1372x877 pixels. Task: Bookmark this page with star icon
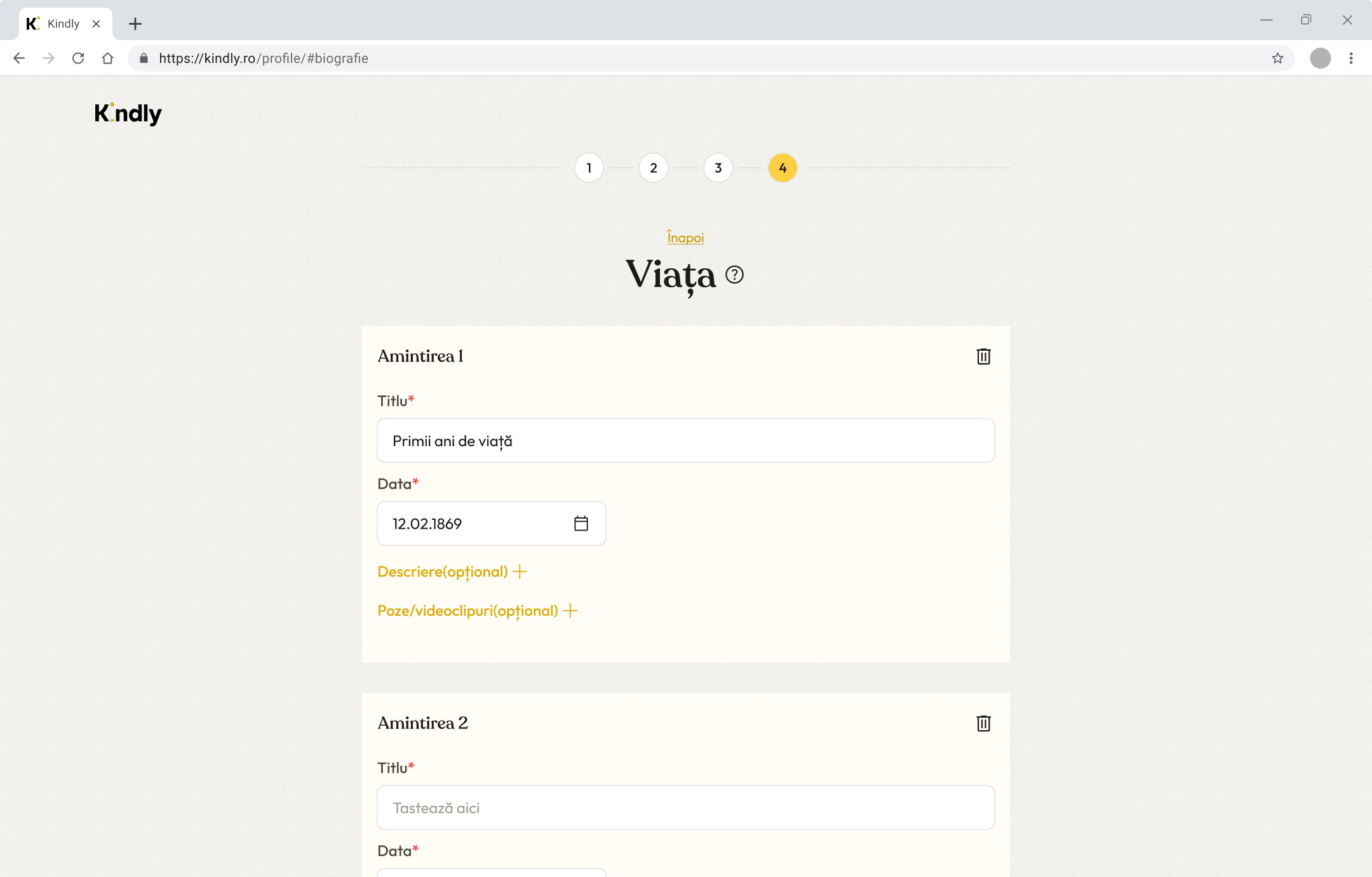pyautogui.click(x=1277, y=58)
